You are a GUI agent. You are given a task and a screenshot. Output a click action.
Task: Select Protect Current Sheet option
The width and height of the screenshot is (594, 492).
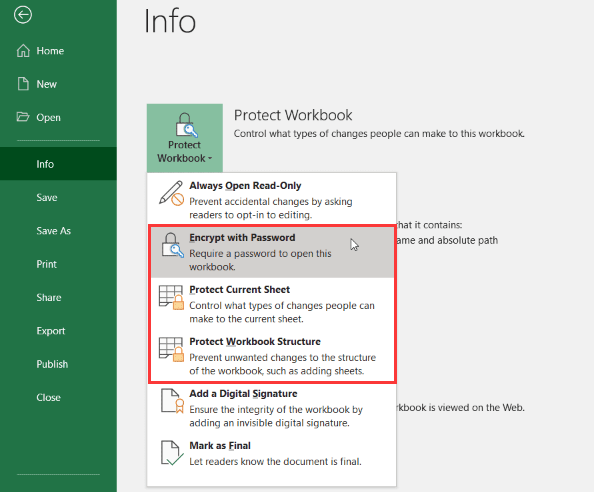pos(272,304)
